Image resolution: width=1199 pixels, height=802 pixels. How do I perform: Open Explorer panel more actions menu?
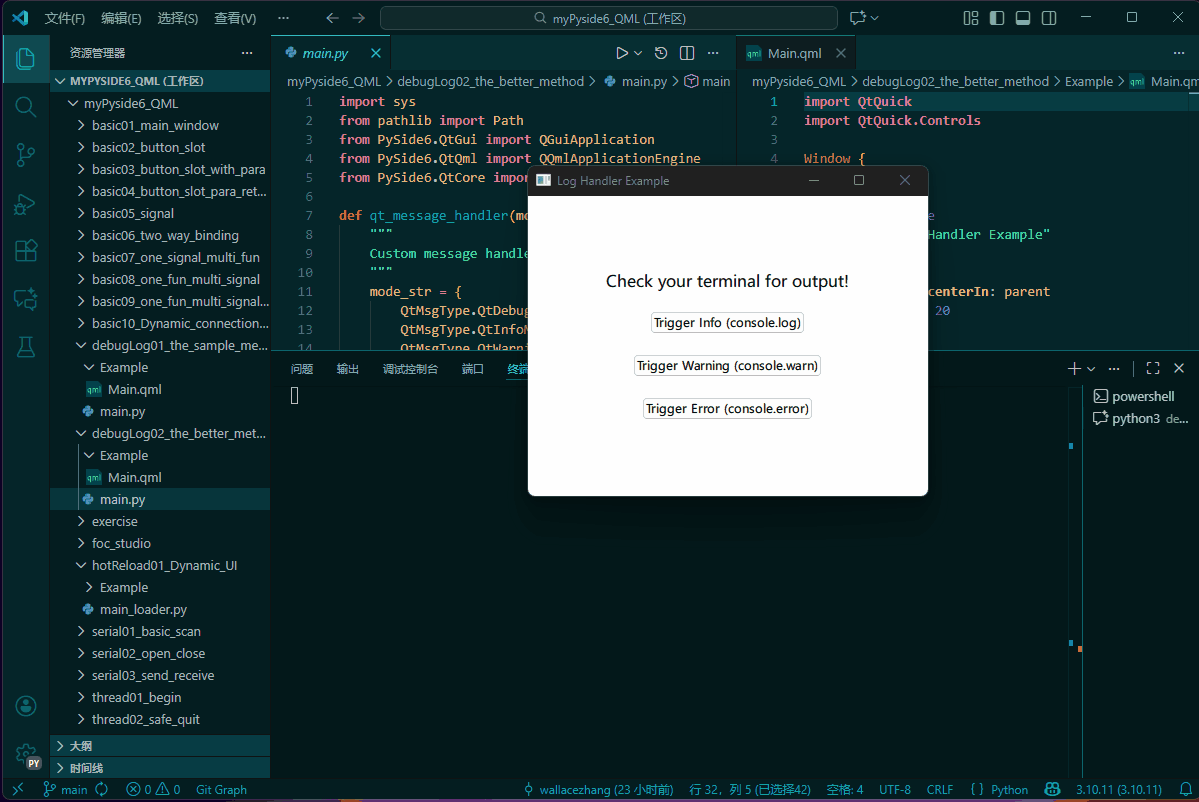247,53
